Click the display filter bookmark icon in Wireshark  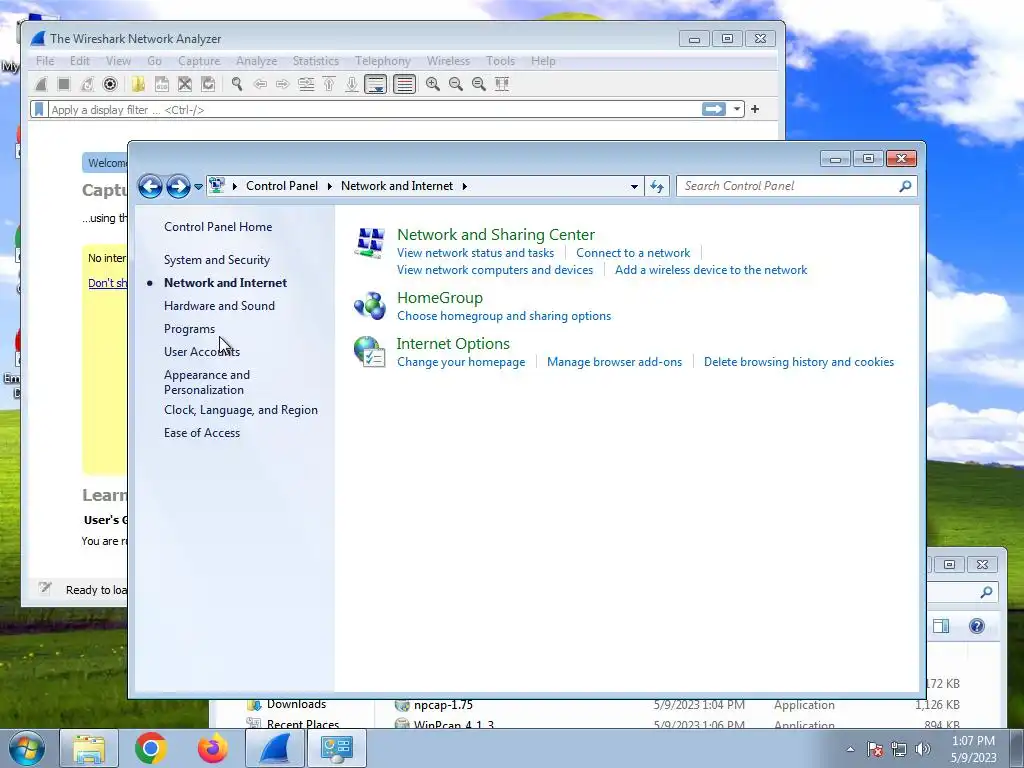click(x=39, y=109)
